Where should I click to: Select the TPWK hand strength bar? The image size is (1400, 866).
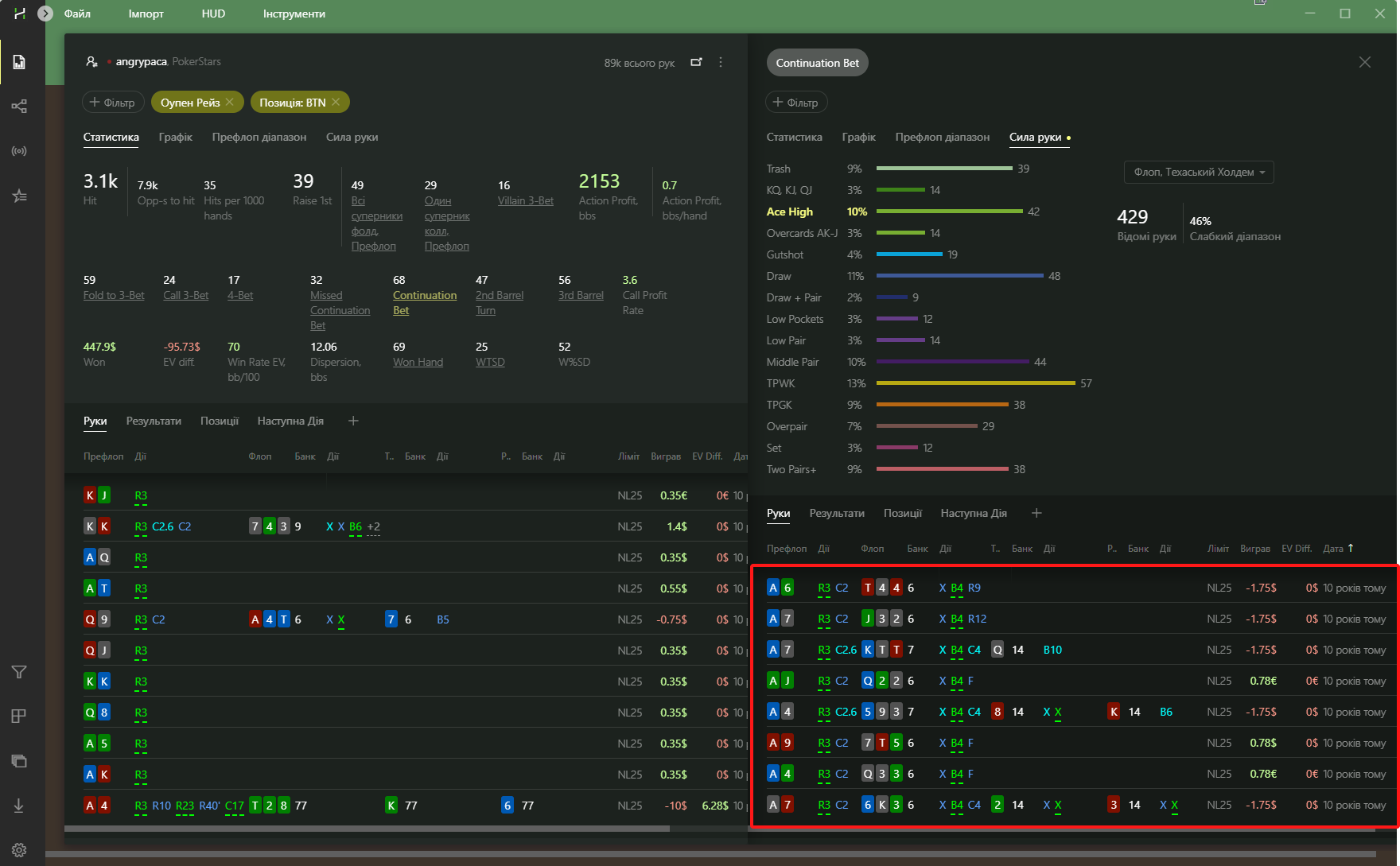[x=975, y=383]
